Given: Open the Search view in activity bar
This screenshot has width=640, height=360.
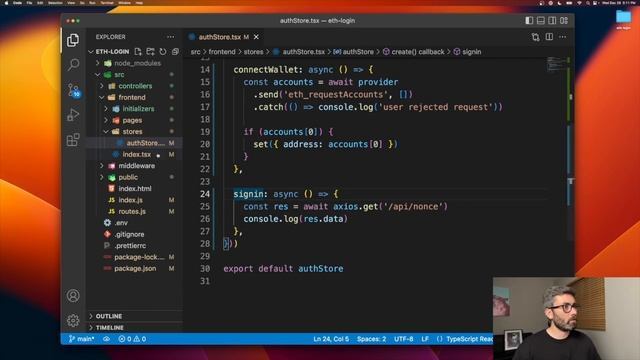Looking at the screenshot, I should pyautogui.click(x=73, y=64).
